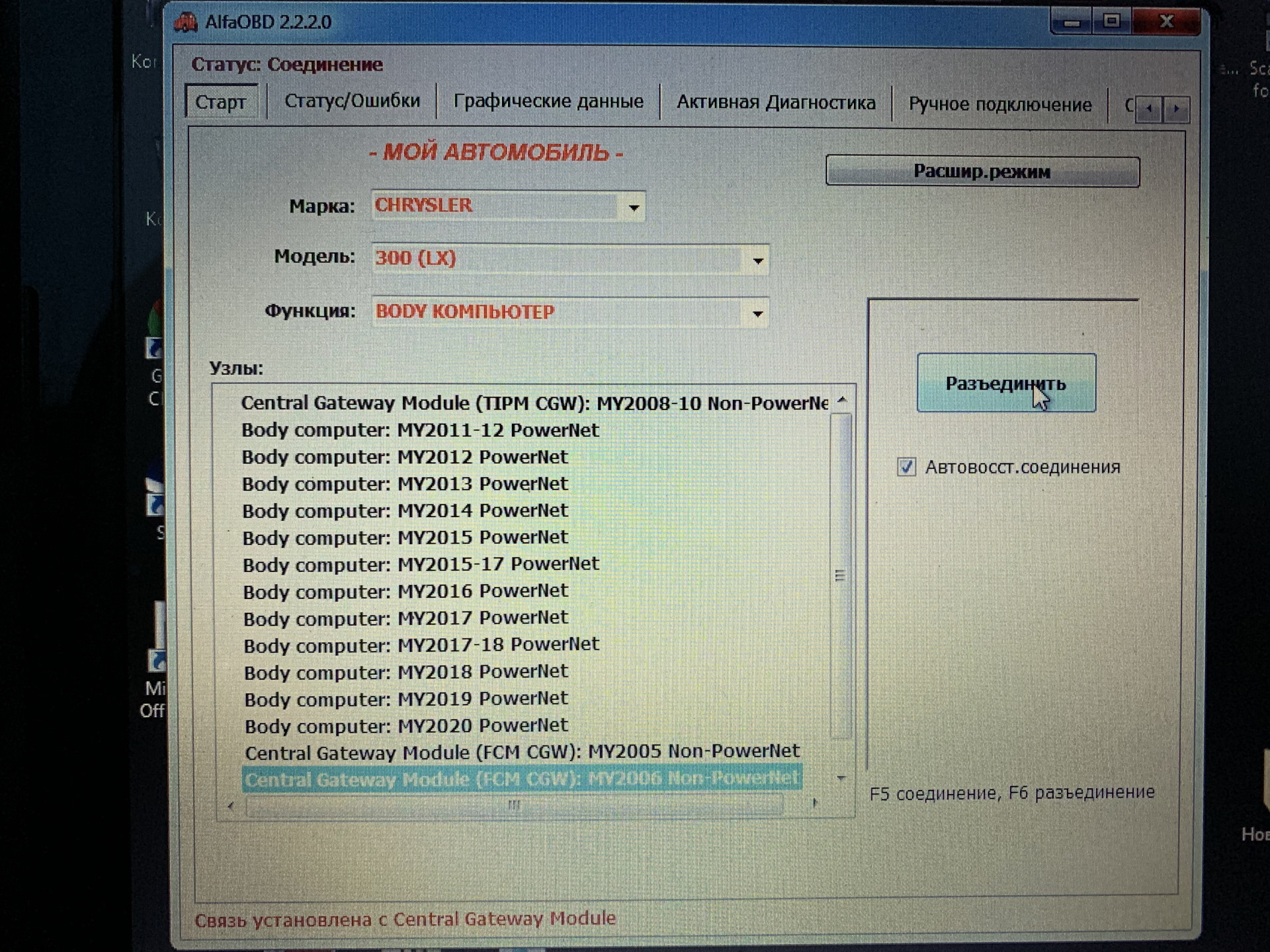This screenshot has width=1270, height=952.
Task: Select Central Gateway Module (FCM CGW): MY2005 Non-PowerNet
Action: pyautogui.click(x=523, y=752)
